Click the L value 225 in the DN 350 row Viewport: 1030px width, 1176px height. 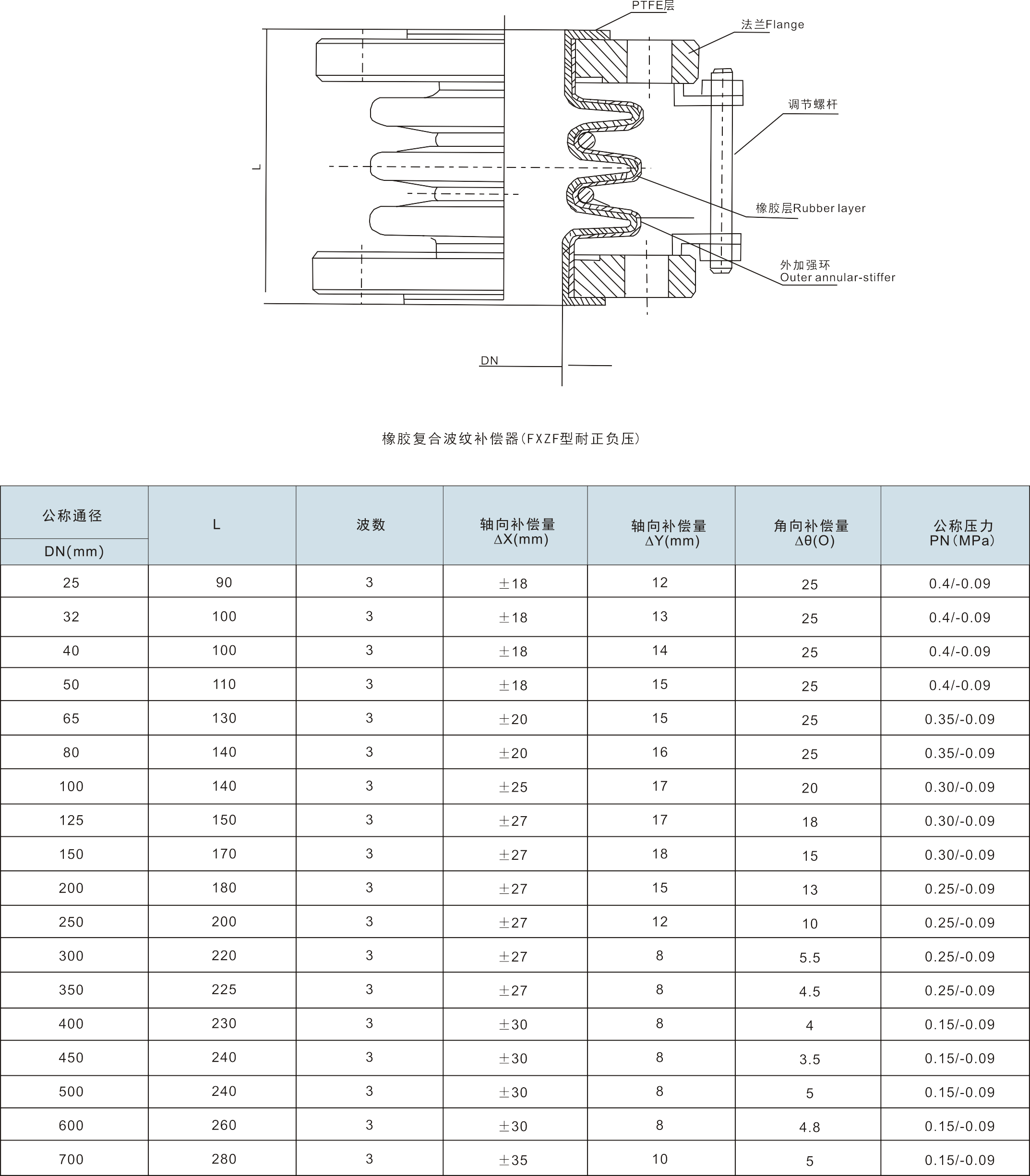tap(224, 989)
